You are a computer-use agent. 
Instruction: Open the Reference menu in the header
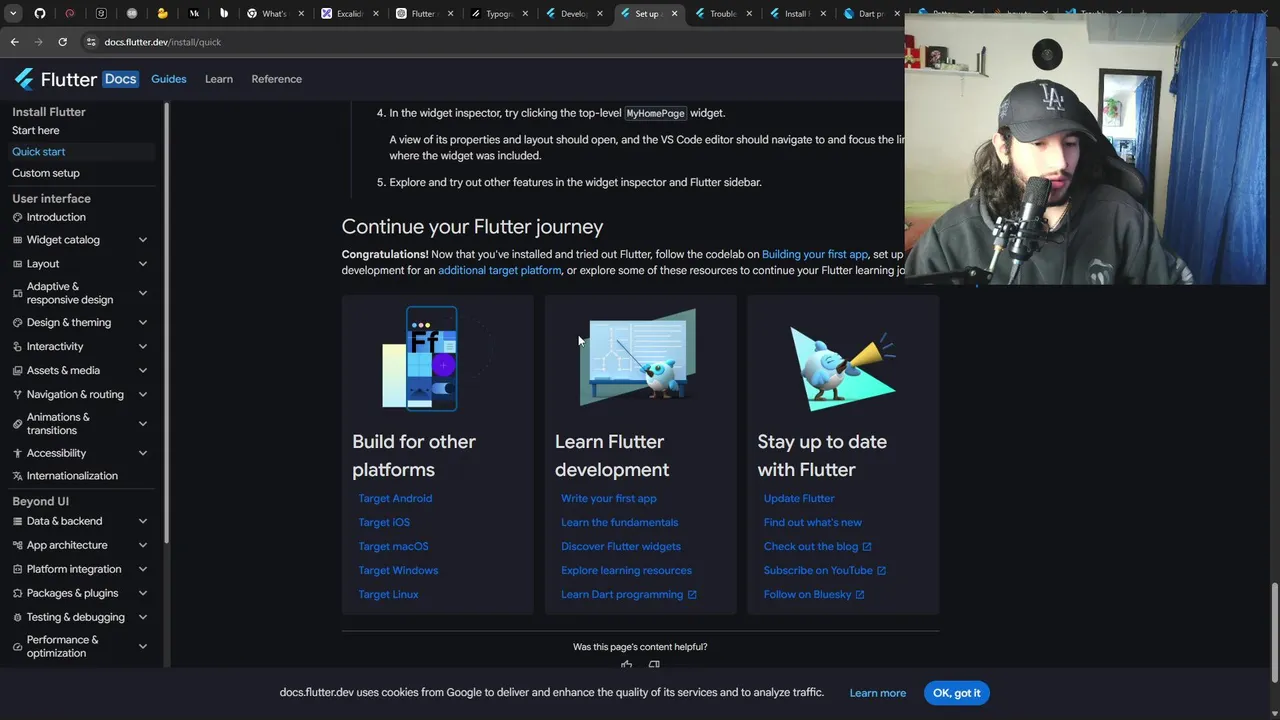coord(277,79)
